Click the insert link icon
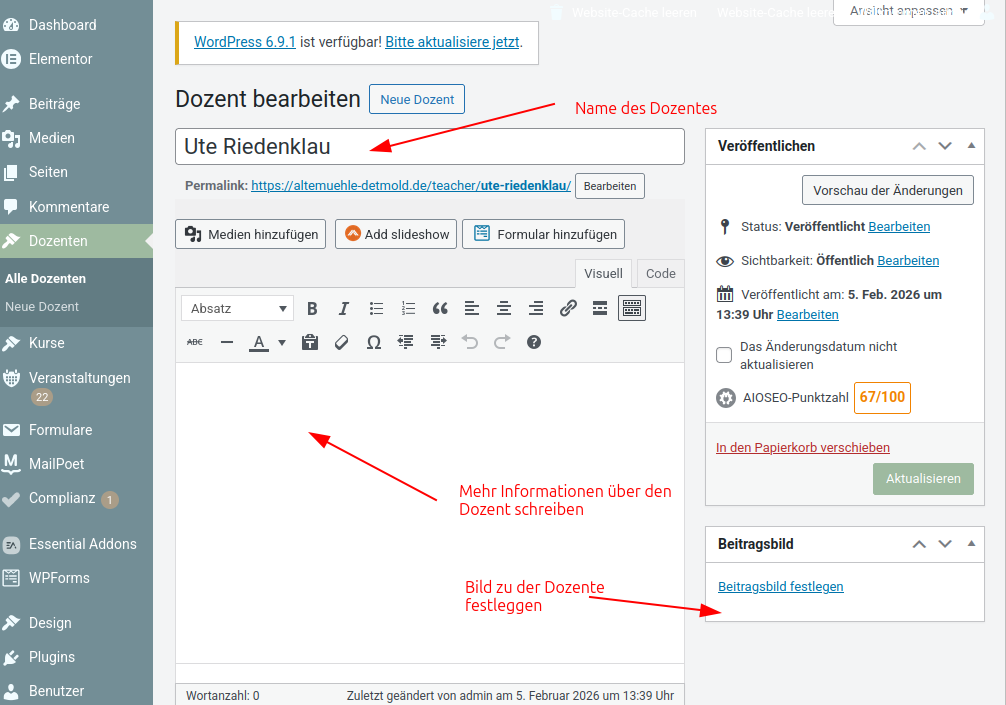 click(x=568, y=309)
